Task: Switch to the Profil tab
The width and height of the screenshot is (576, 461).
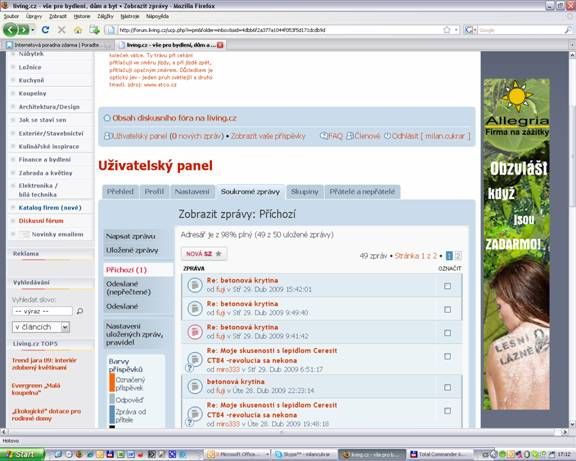Action: click(x=154, y=192)
